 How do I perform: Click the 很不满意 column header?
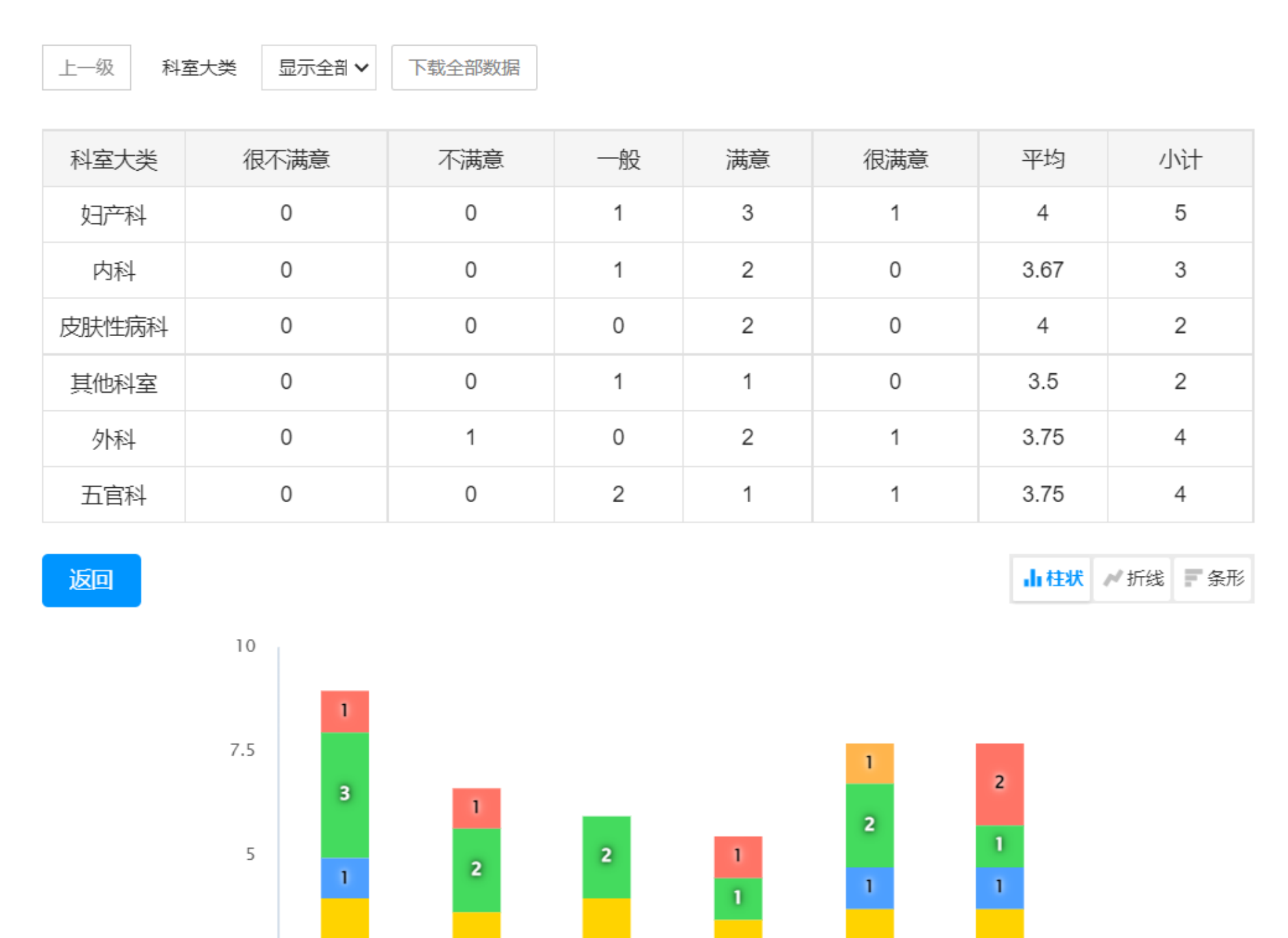287,159
